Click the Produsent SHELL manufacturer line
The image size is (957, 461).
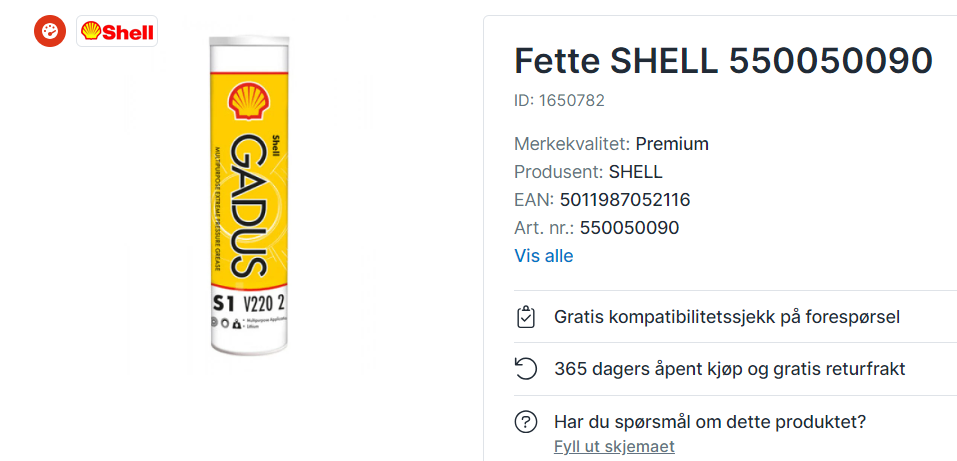[588, 171]
